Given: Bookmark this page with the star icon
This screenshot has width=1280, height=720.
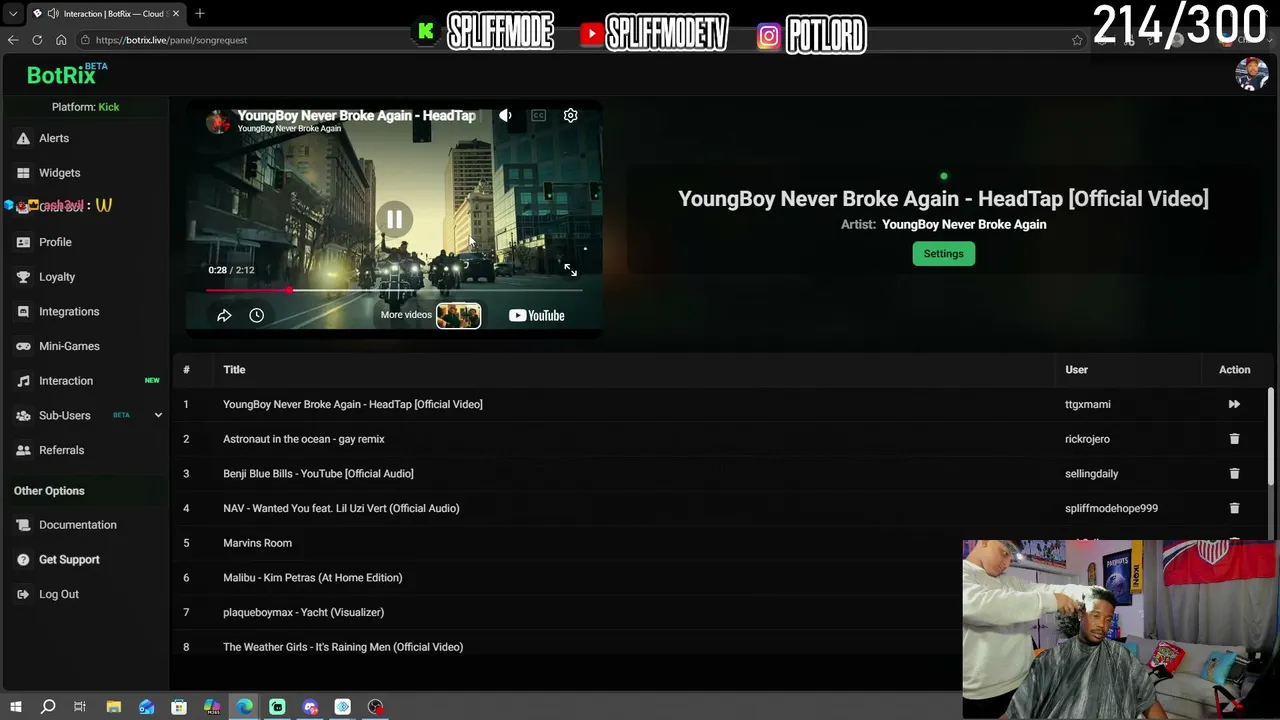Looking at the screenshot, I should 1077,40.
